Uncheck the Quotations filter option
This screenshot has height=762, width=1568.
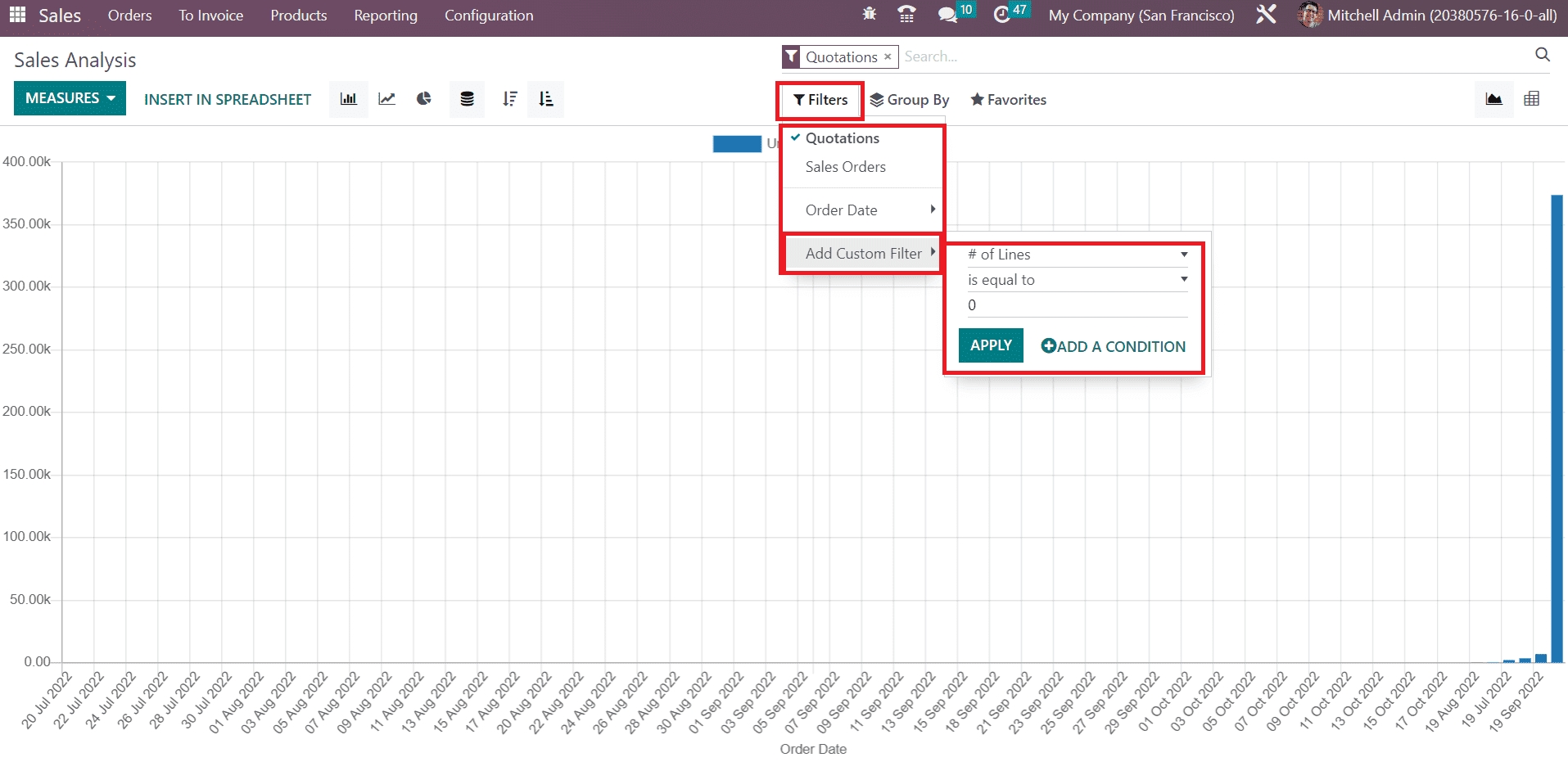coord(842,138)
